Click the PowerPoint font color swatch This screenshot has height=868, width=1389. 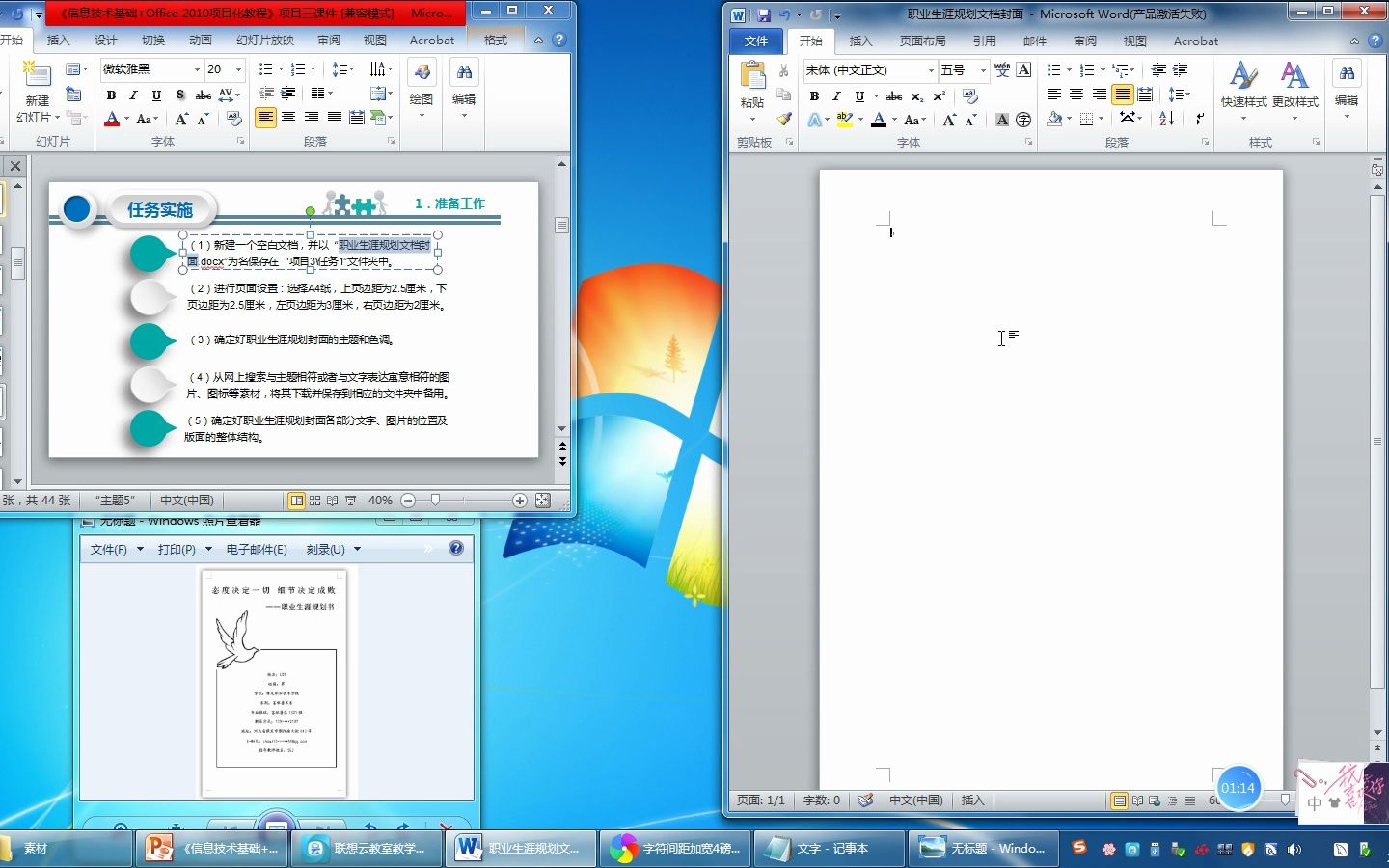tap(112, 119)
